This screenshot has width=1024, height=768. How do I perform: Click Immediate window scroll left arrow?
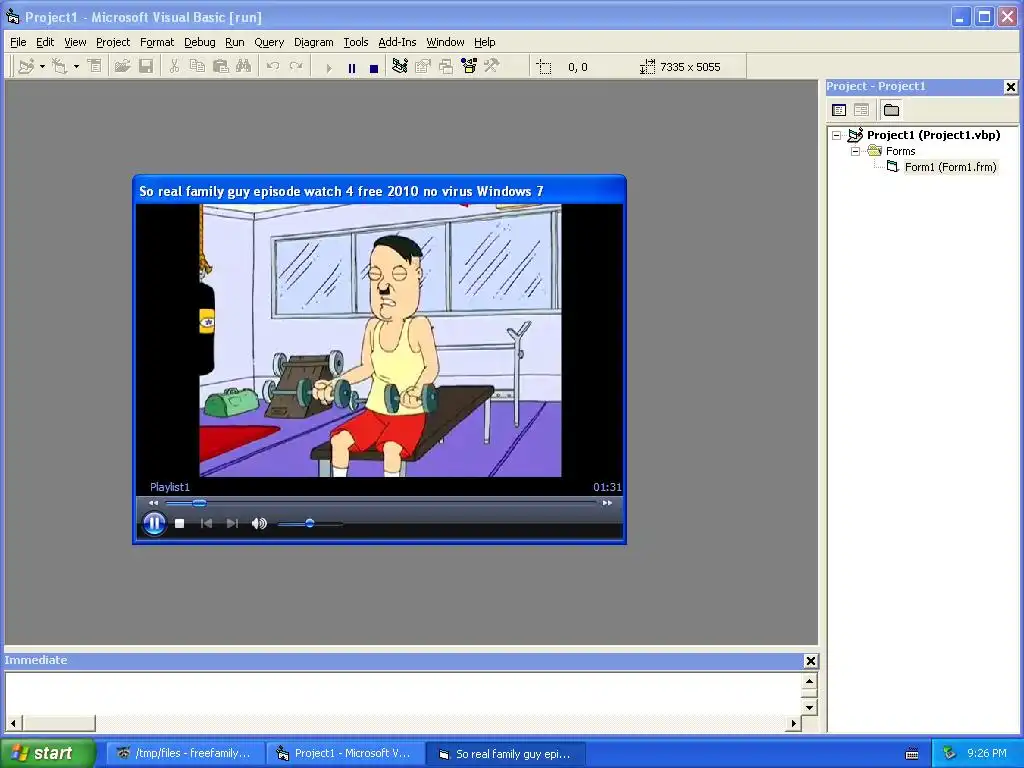click(x=13, y=723)
